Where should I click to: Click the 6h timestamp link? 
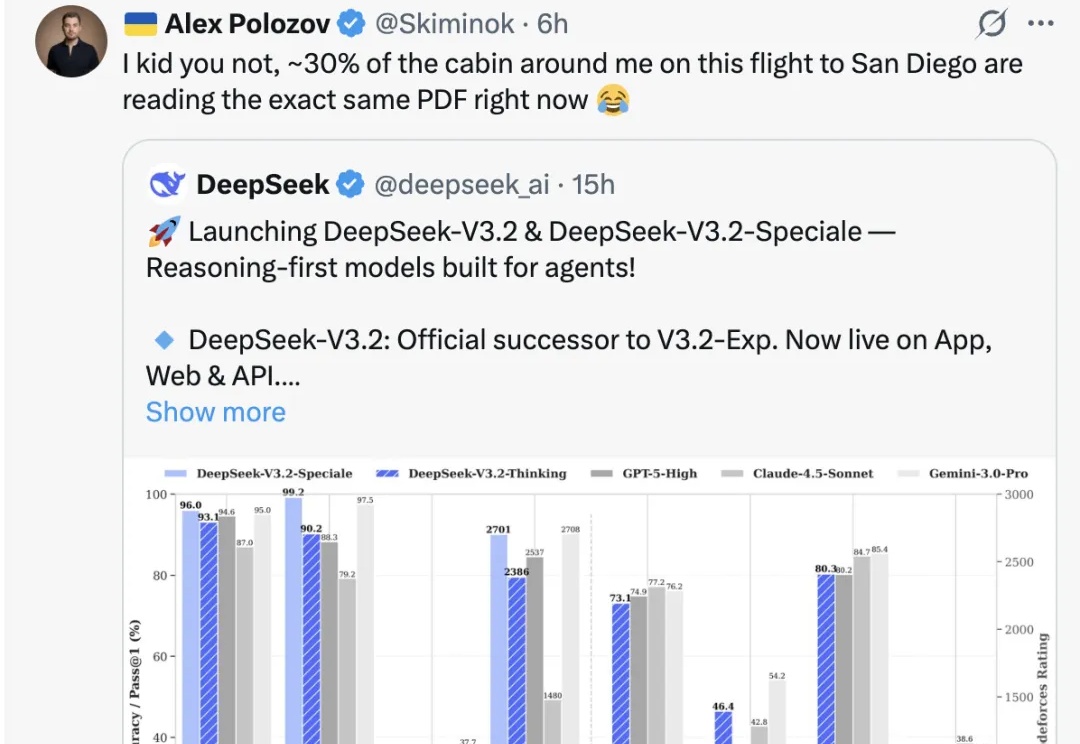pyautogui.click(x=551, y=22)
